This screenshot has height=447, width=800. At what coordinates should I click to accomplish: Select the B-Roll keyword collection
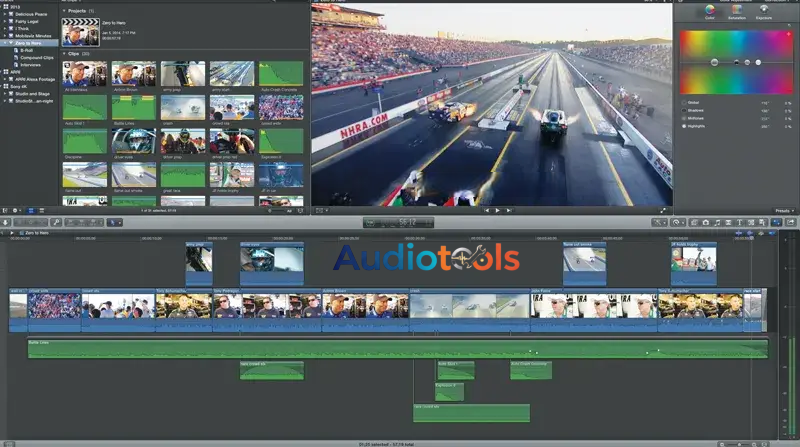click(x=27, y=51)
